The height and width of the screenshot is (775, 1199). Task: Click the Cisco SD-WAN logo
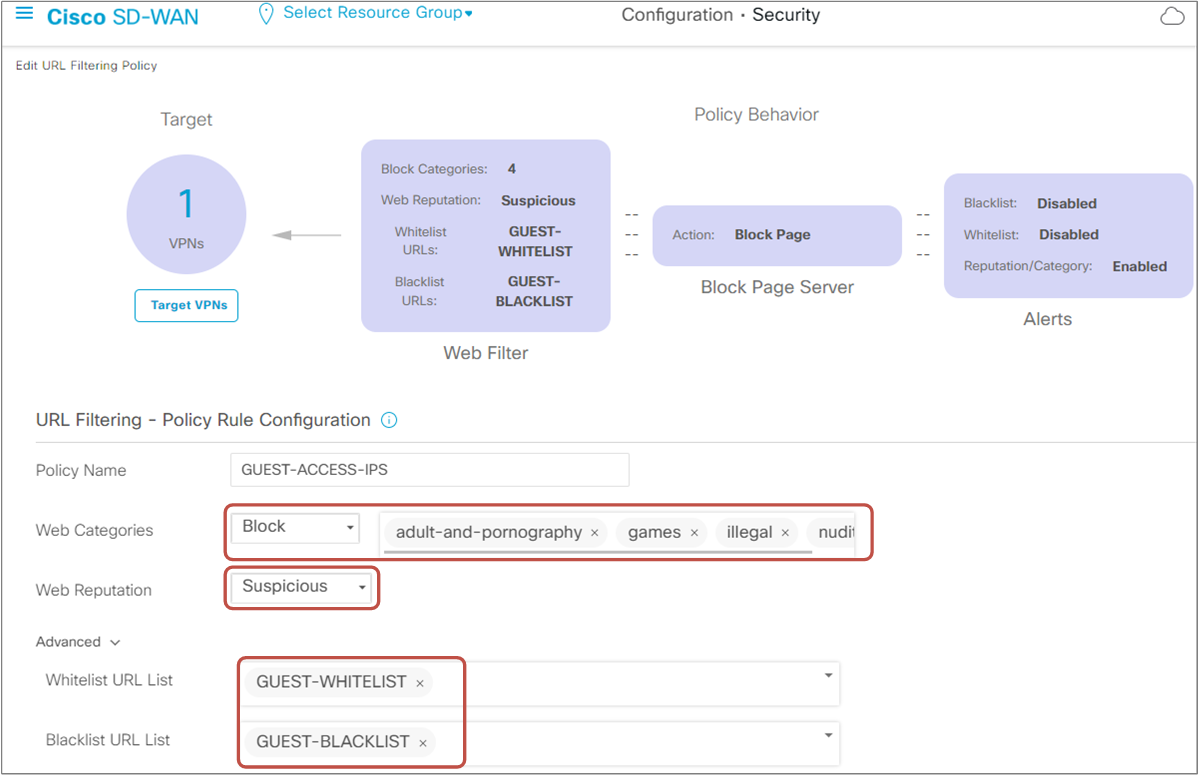click(x=122, y=16)
